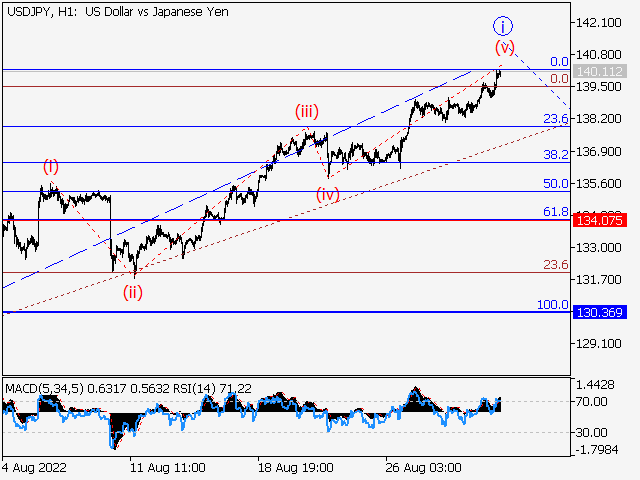Viewport: 640px width, 480px height.
Task: Click the 133.000 price axis value
Action: (598, 248)
